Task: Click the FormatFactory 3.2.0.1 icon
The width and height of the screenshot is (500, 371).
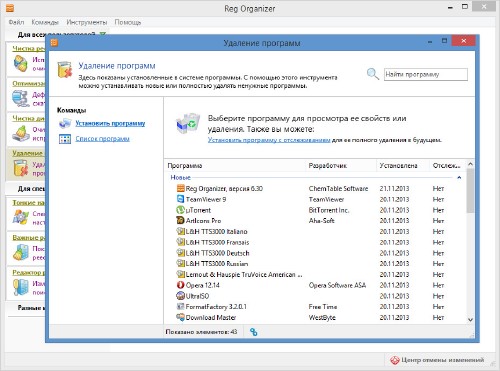Action: pyautogui.click(x=180, y=306)
